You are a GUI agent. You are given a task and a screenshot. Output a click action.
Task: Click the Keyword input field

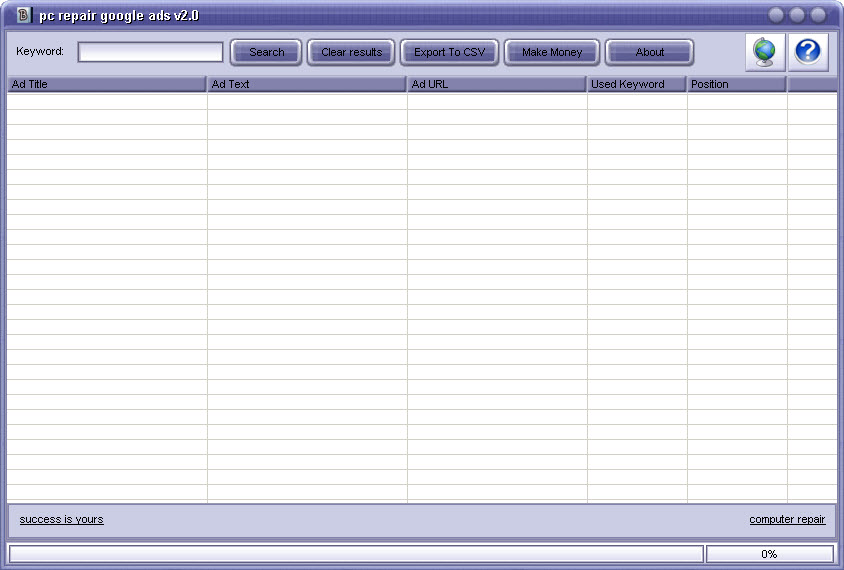pos(151,52)
